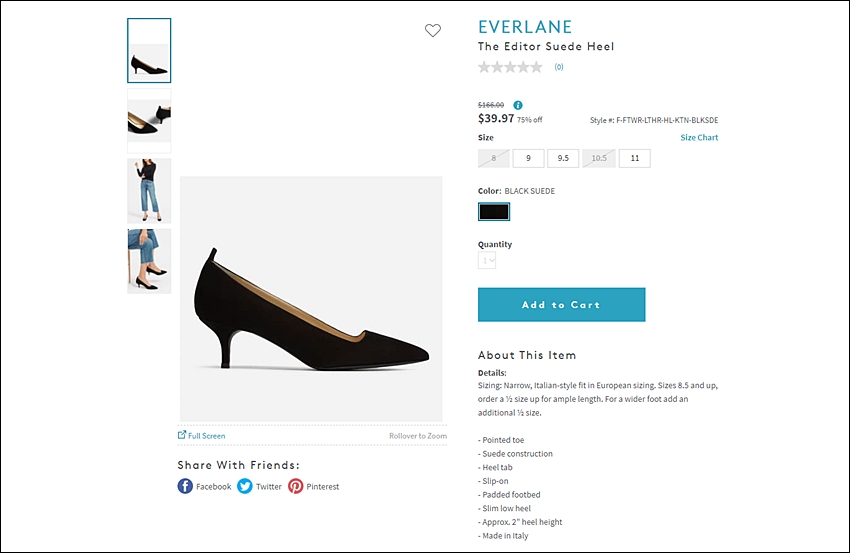View the close-up heel detail thumbnail
Viewport: 850px width, 553px height.
[149, 121]
